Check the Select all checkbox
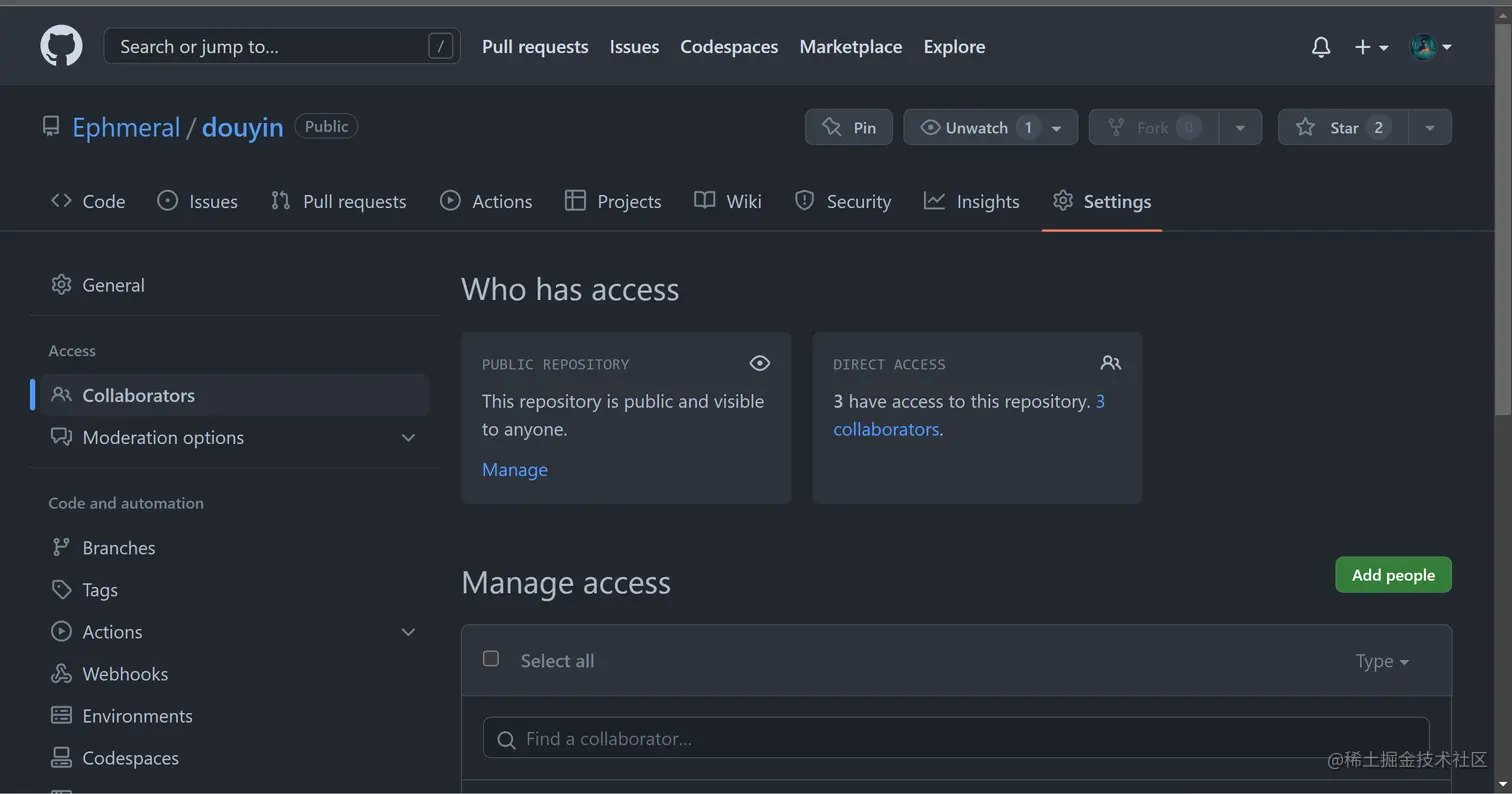Image resolution: width=1512 pixels, height=794 pixels. (491, 658)
